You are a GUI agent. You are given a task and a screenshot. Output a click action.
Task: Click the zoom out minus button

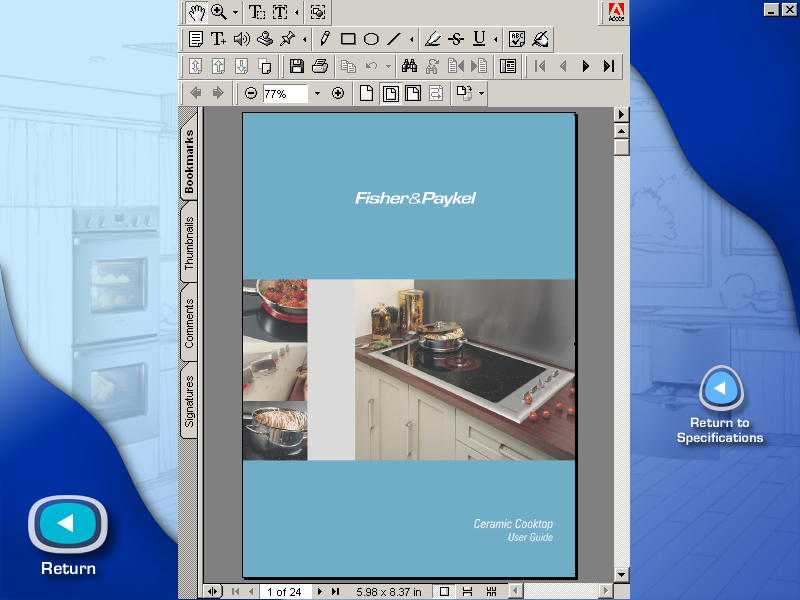(x=251, y=93)
